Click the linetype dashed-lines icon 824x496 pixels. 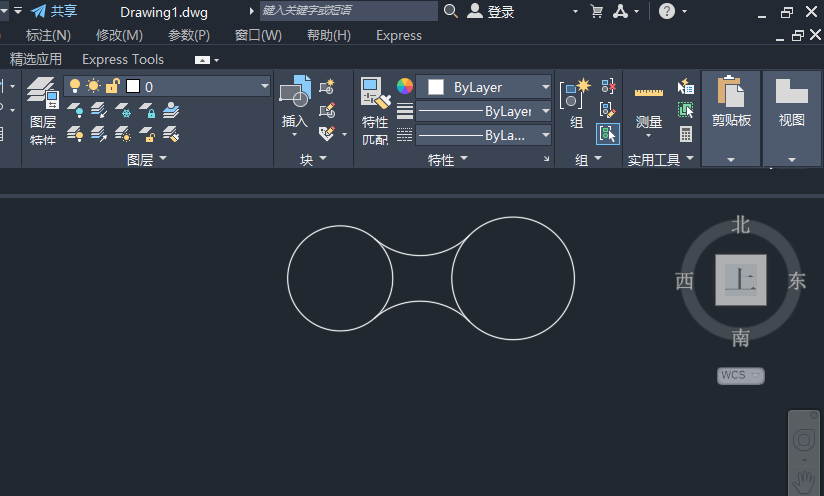405,135
